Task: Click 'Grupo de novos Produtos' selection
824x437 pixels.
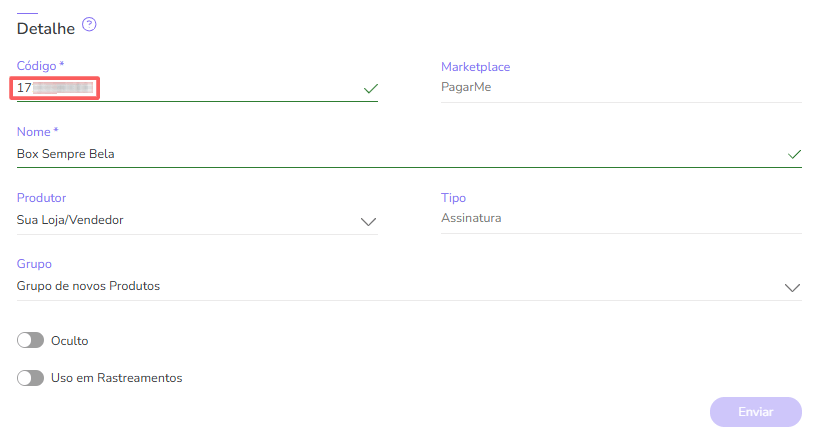Action: [x=88, y=286]
